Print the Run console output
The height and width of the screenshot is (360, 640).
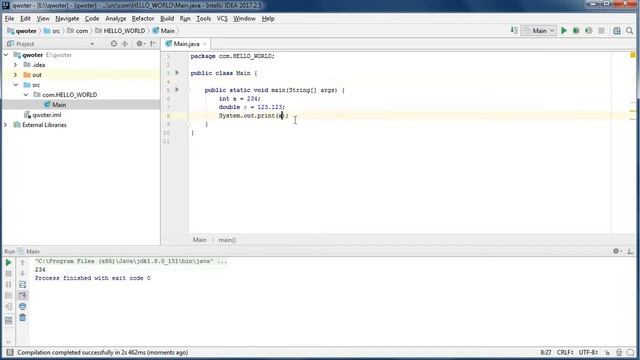[x=22, y=307]
